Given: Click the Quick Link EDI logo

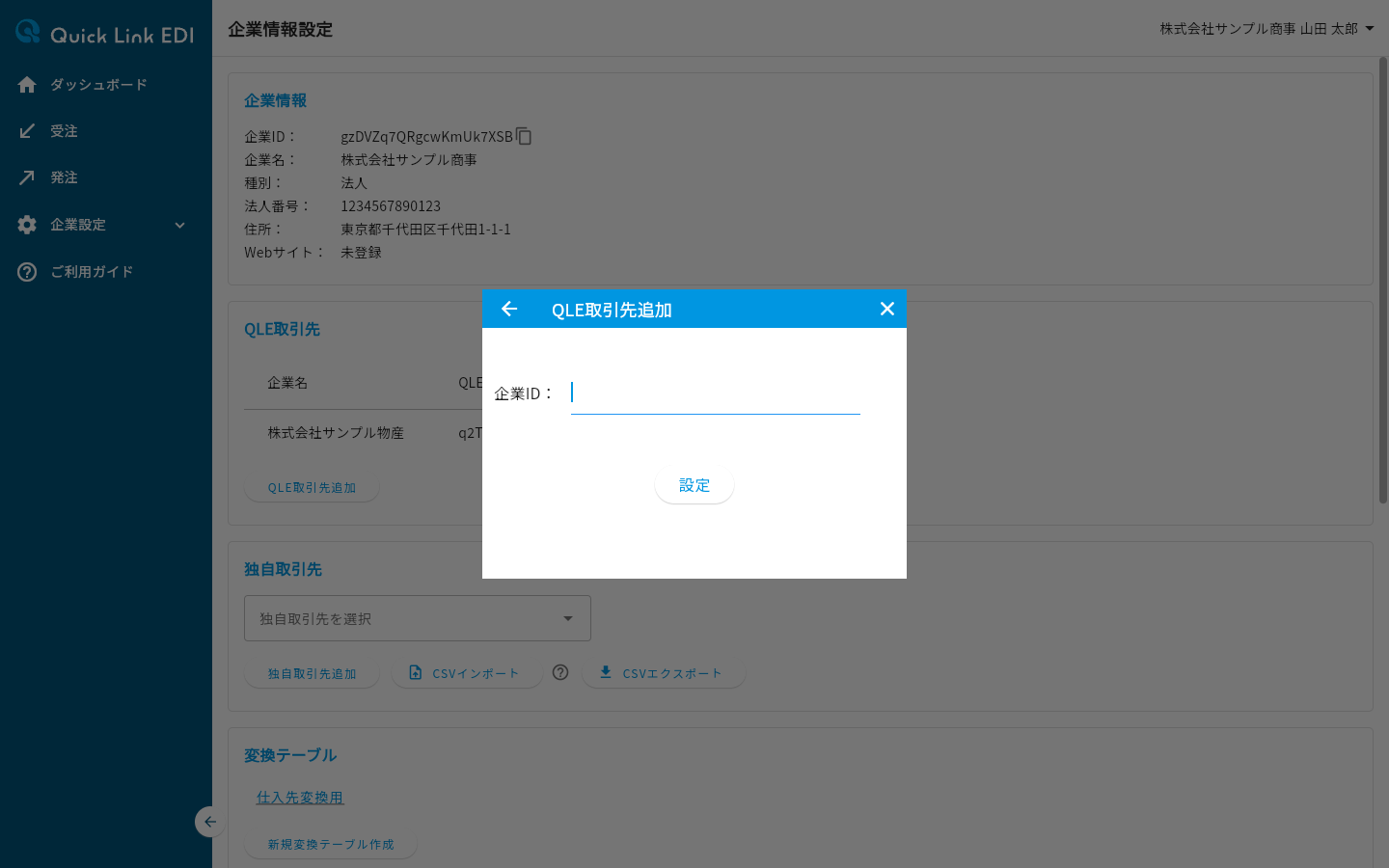Looking at the screenshot, I should pos(105,33).
